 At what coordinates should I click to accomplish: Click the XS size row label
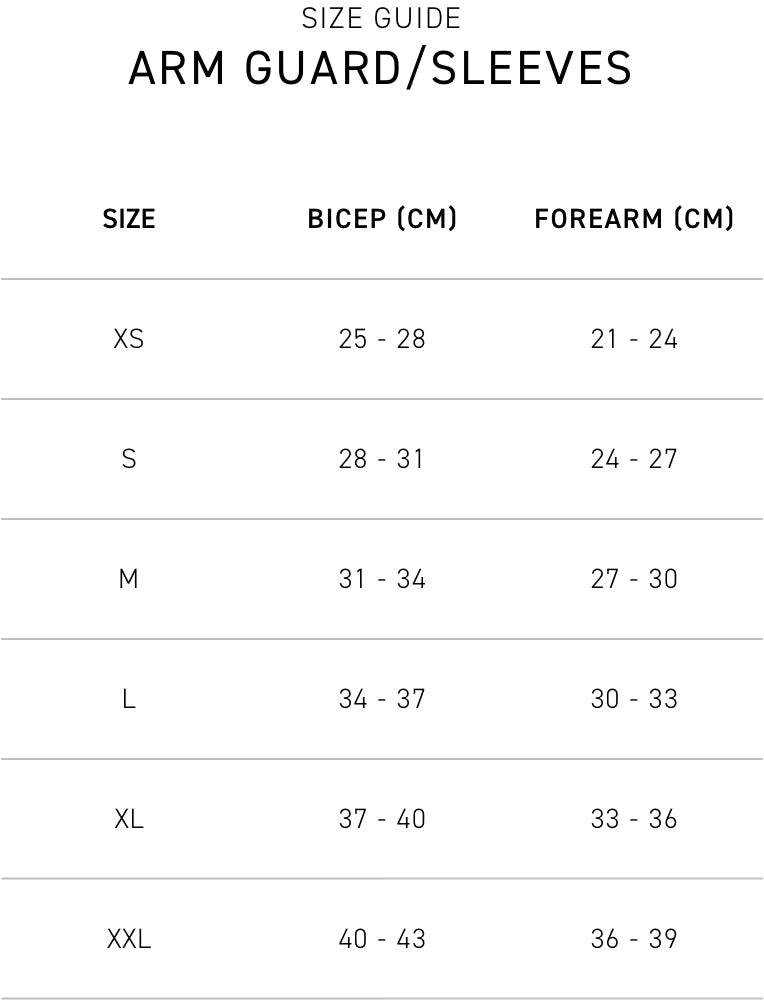tap(129, 339)
